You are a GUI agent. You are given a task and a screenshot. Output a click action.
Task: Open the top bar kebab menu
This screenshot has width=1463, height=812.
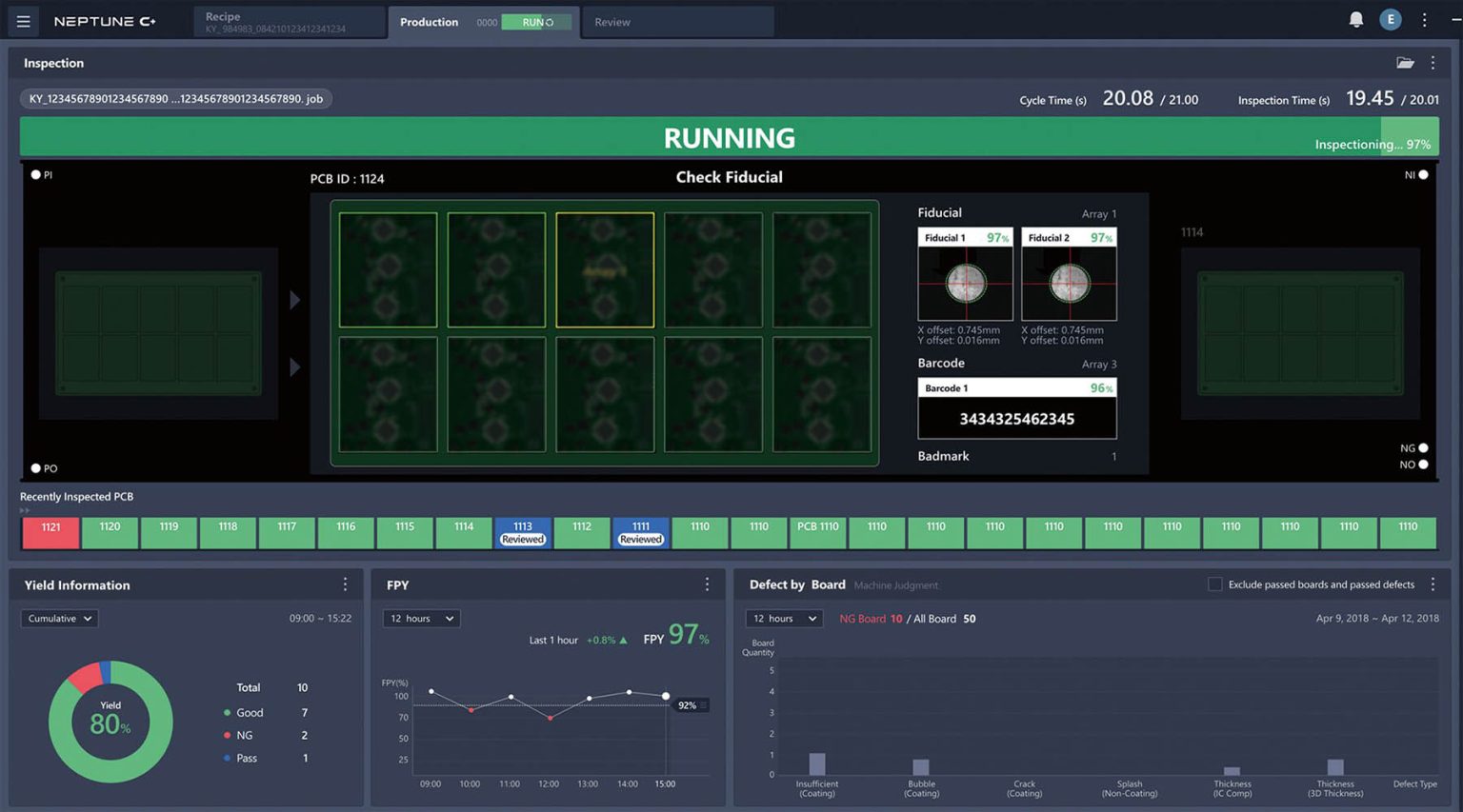click(x=1425, y=19)
